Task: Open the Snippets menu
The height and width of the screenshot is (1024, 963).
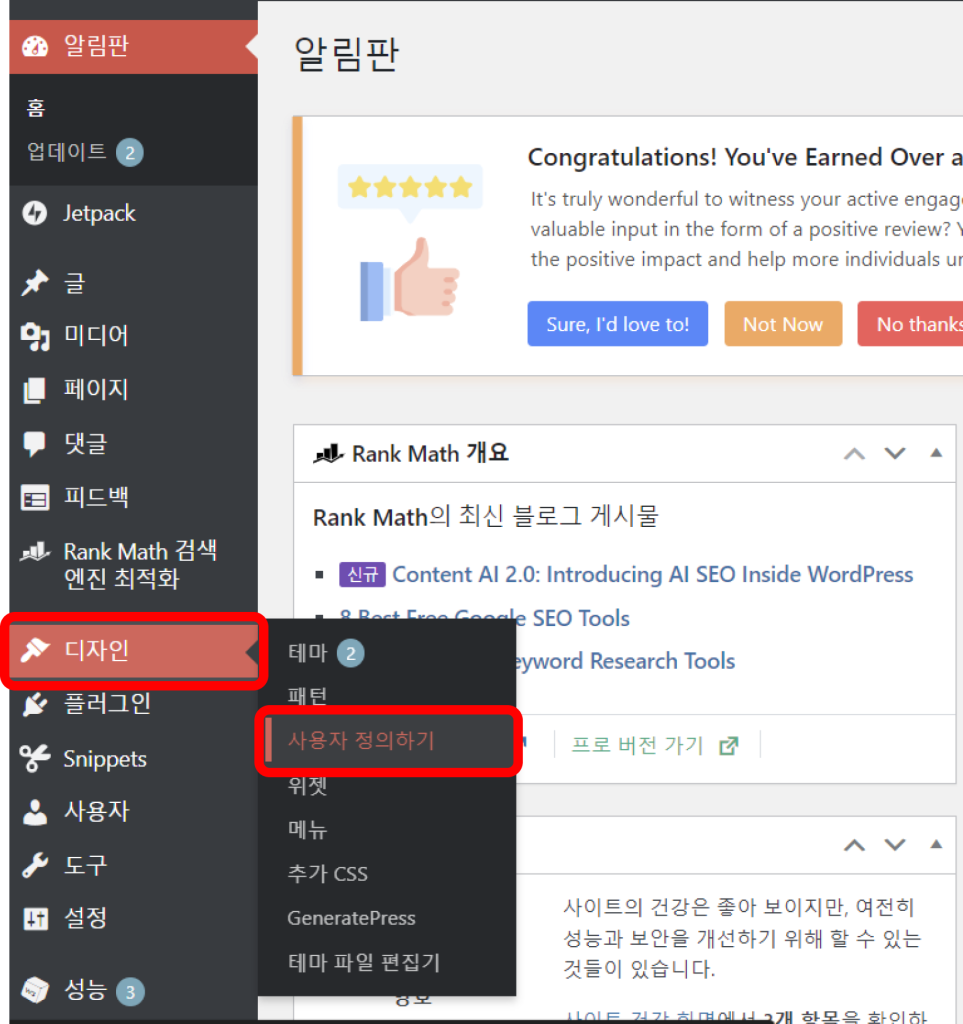Action: 133,758
